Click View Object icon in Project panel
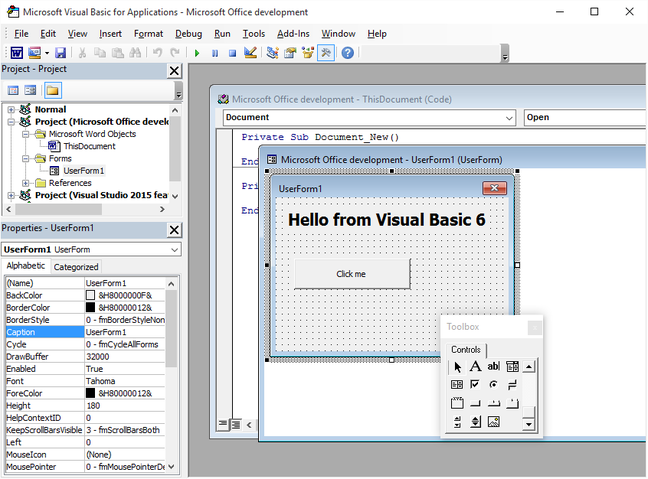The width and height of the screenshot is (648, 479). [x=30, y=91]
